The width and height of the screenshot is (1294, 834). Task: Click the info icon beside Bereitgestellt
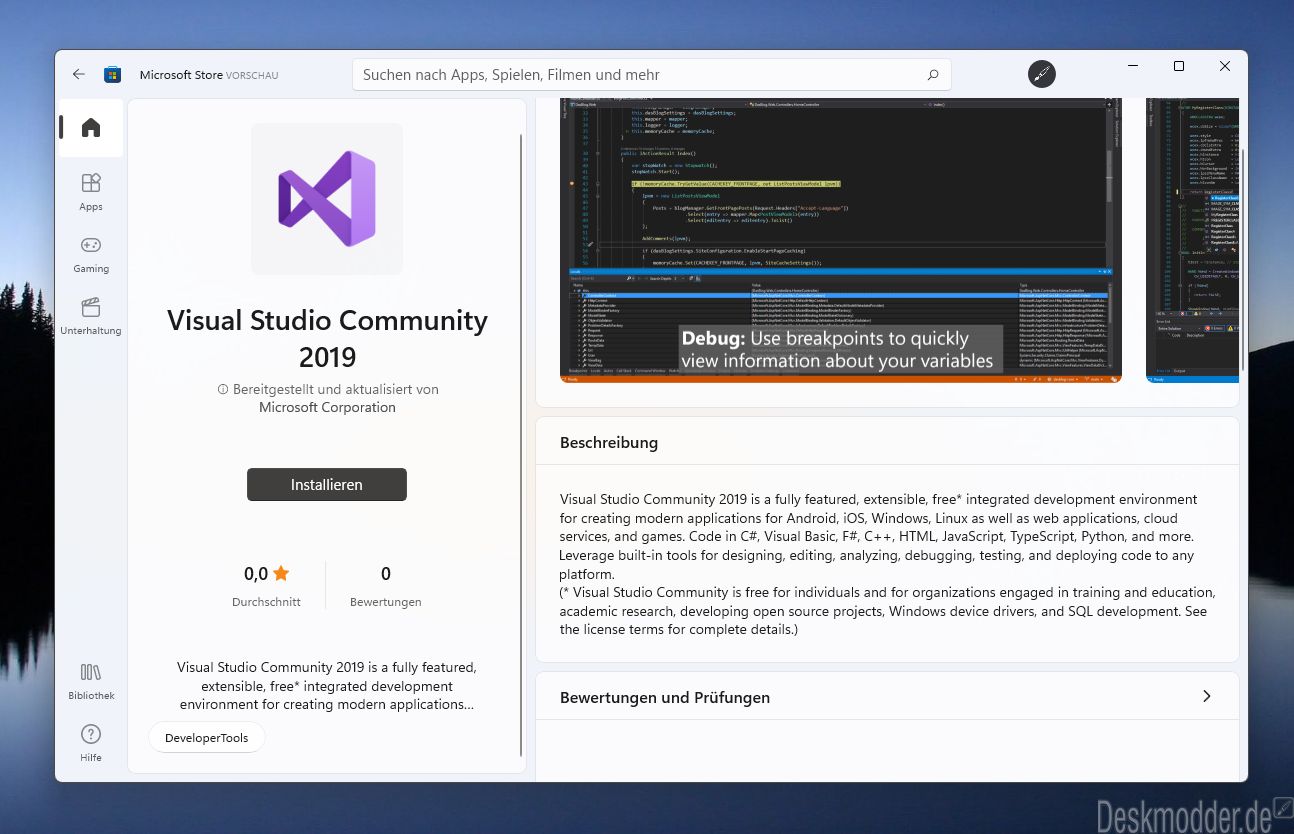tap(223, 390)
